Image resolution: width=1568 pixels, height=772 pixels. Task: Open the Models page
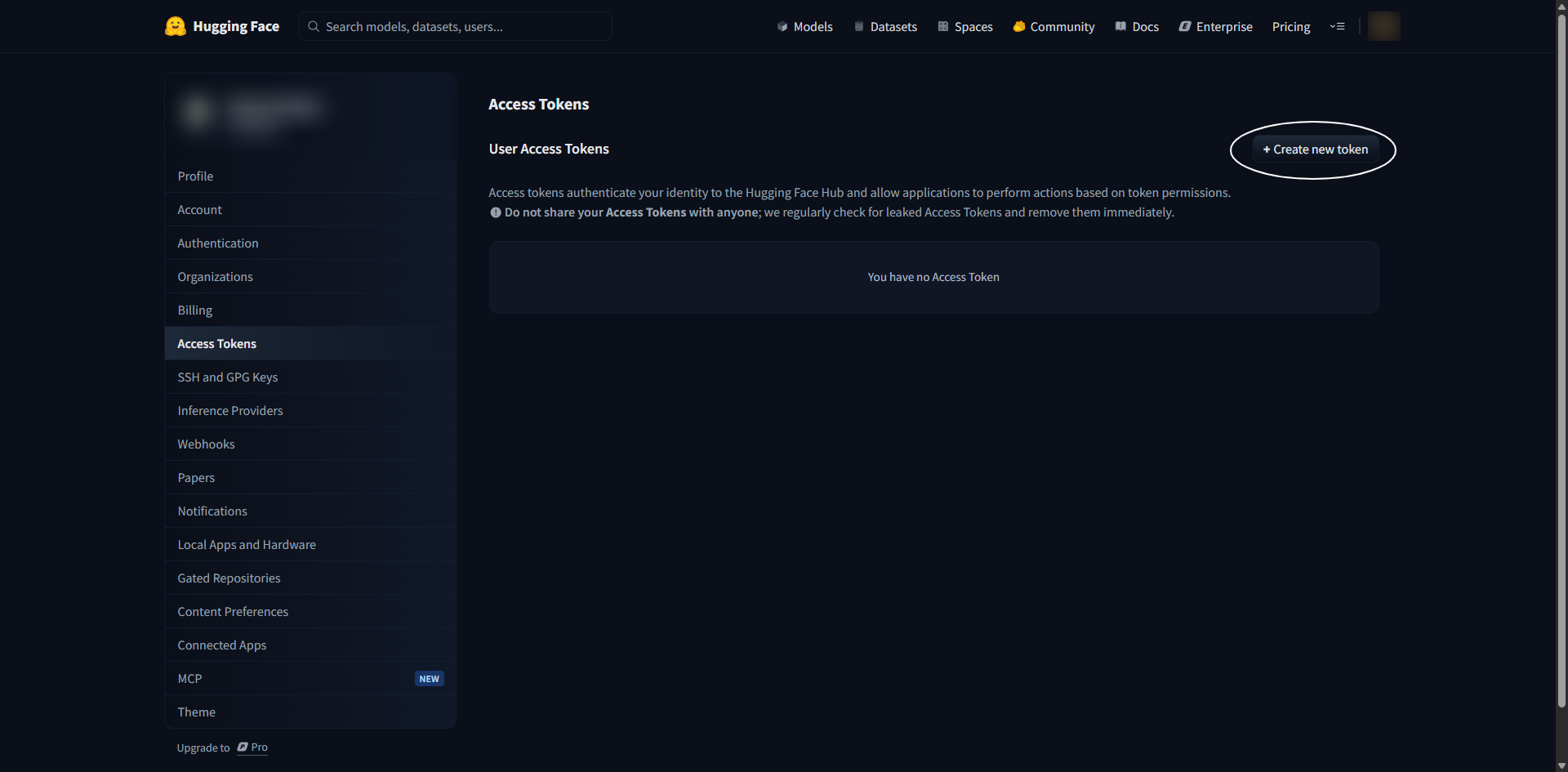pos(805,26)
